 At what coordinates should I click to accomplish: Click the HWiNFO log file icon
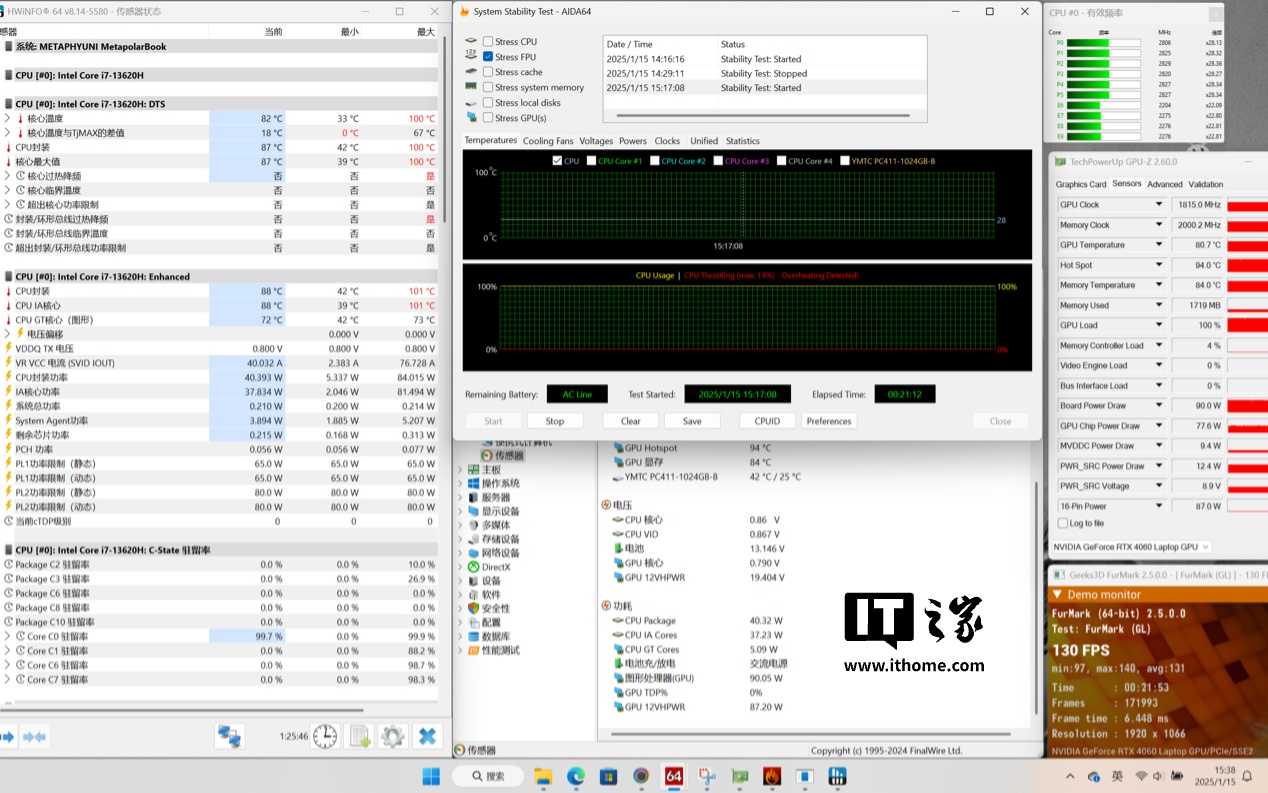(360, 737)
